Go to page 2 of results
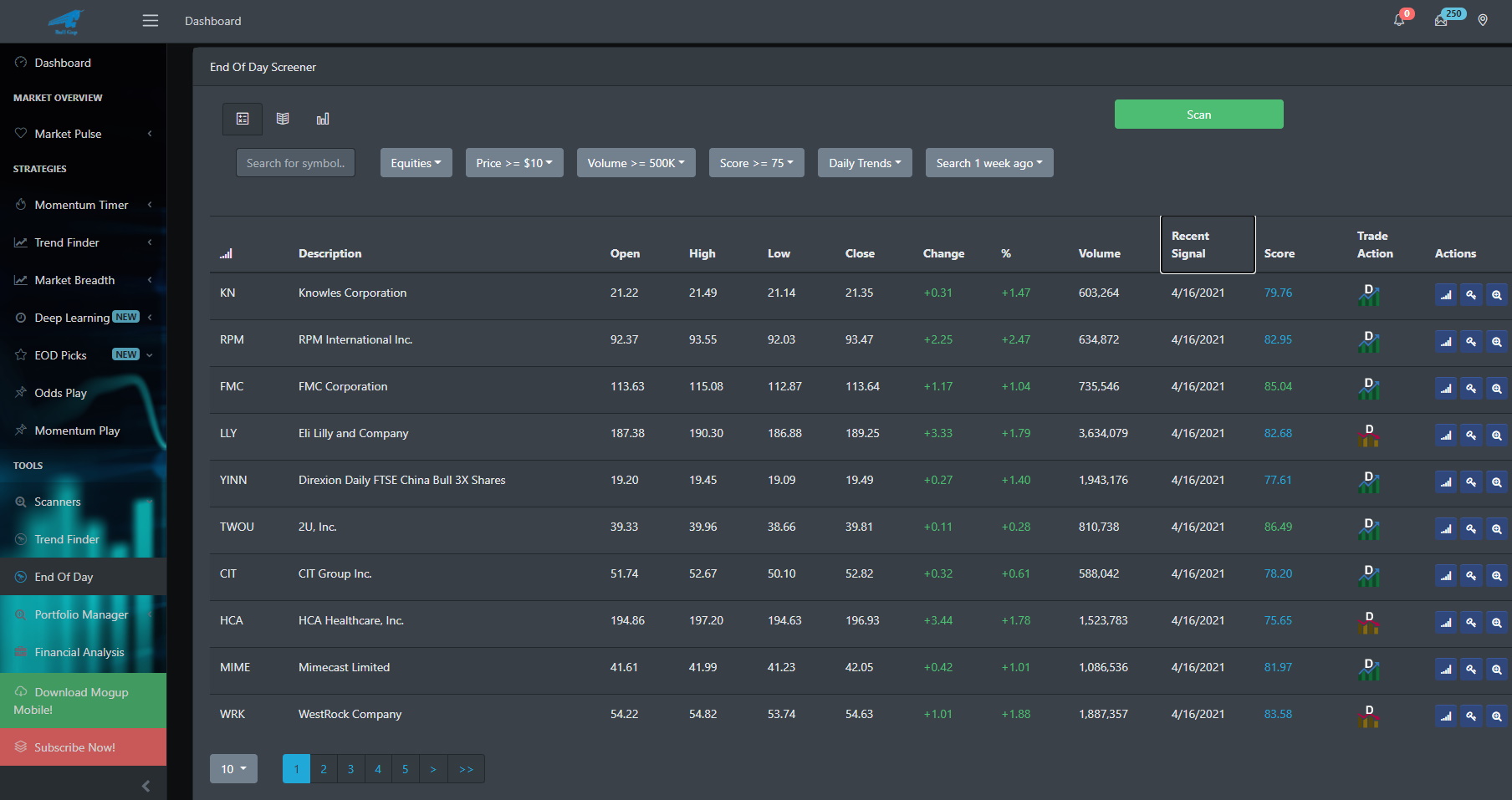This screenshot has height=800, width=1512. point(324,769)
